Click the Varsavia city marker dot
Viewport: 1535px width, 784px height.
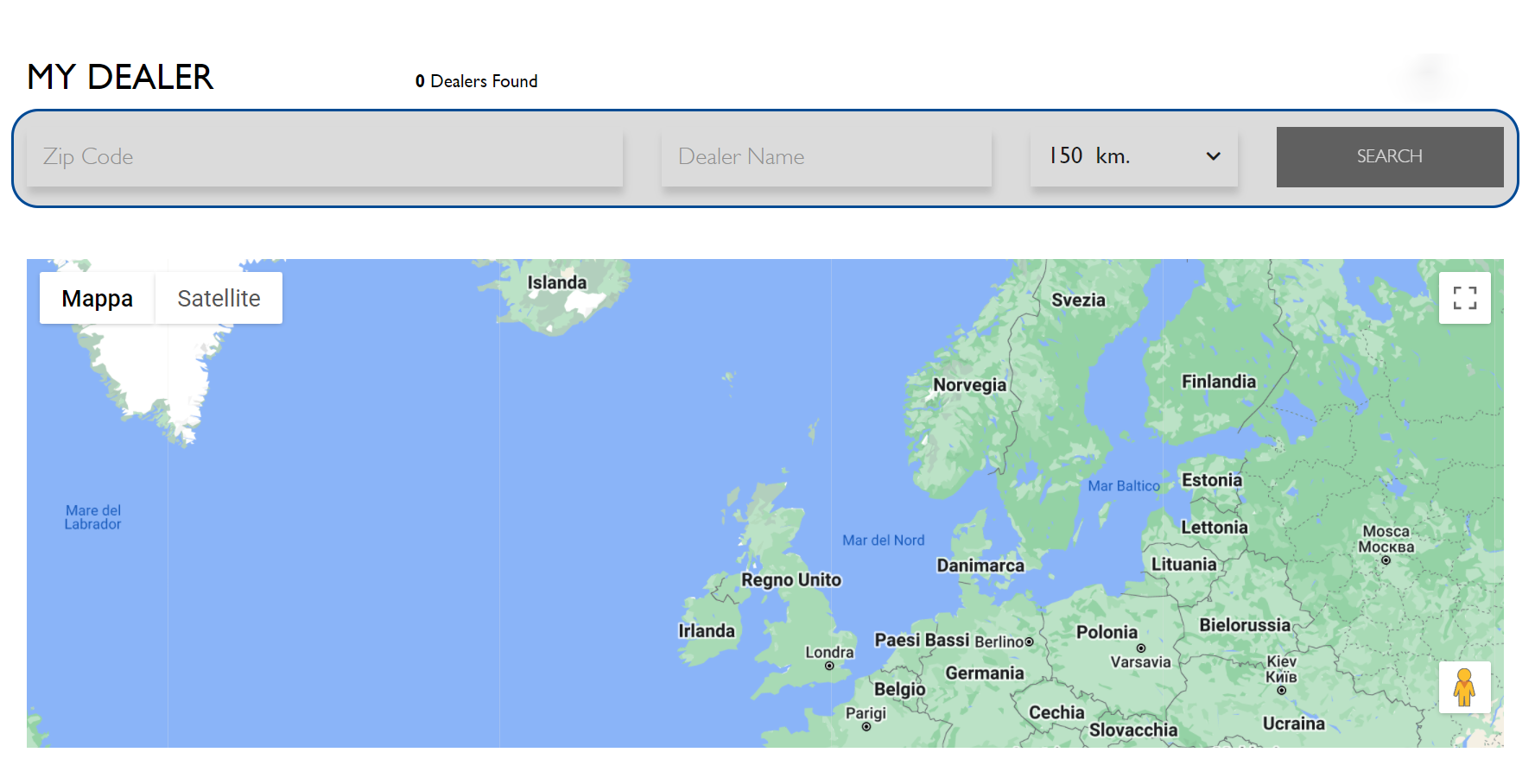[x=1141, y=648]
